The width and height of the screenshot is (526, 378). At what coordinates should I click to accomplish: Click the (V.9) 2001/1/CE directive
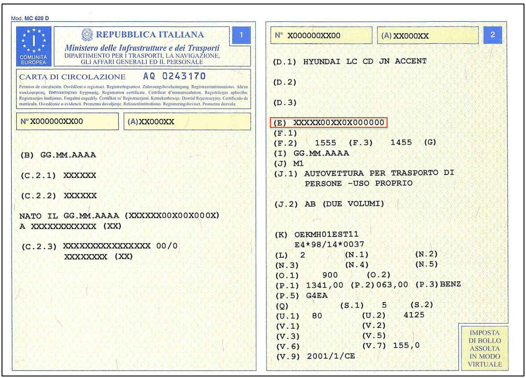(x=315, y=357)
